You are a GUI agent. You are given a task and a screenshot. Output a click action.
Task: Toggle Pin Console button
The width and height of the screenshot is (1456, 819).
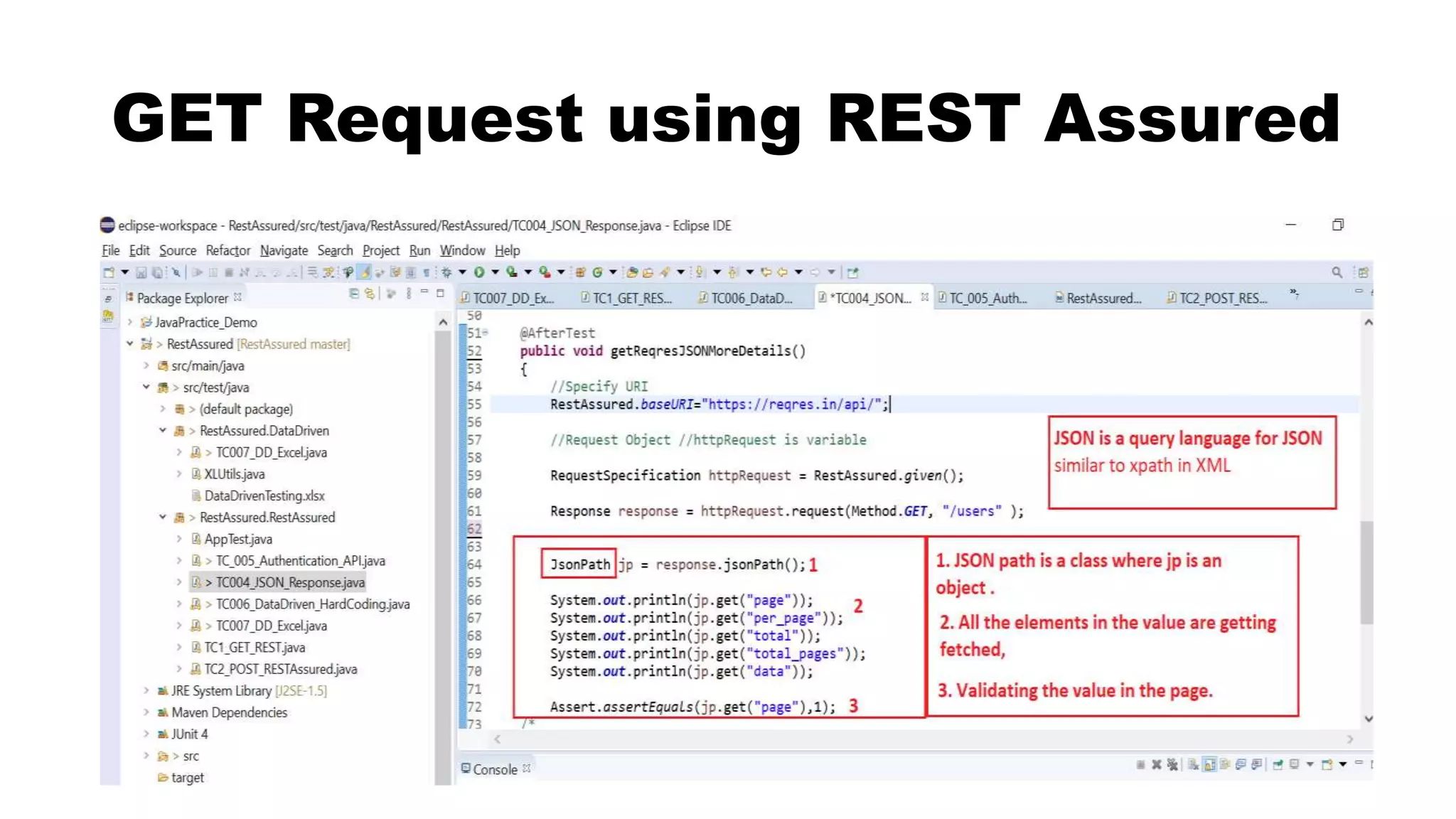click(x=1278, y=765)
